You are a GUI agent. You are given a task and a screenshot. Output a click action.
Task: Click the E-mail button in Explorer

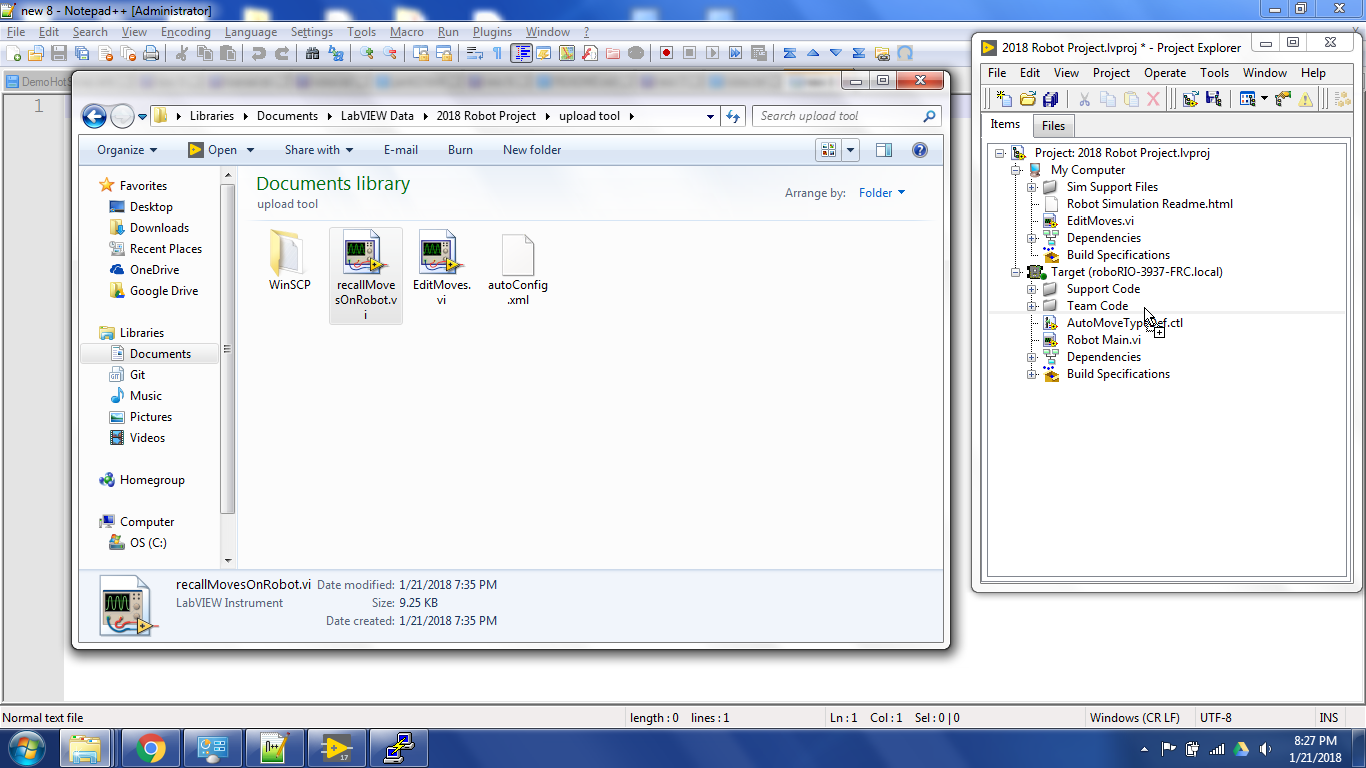(401, 150)
